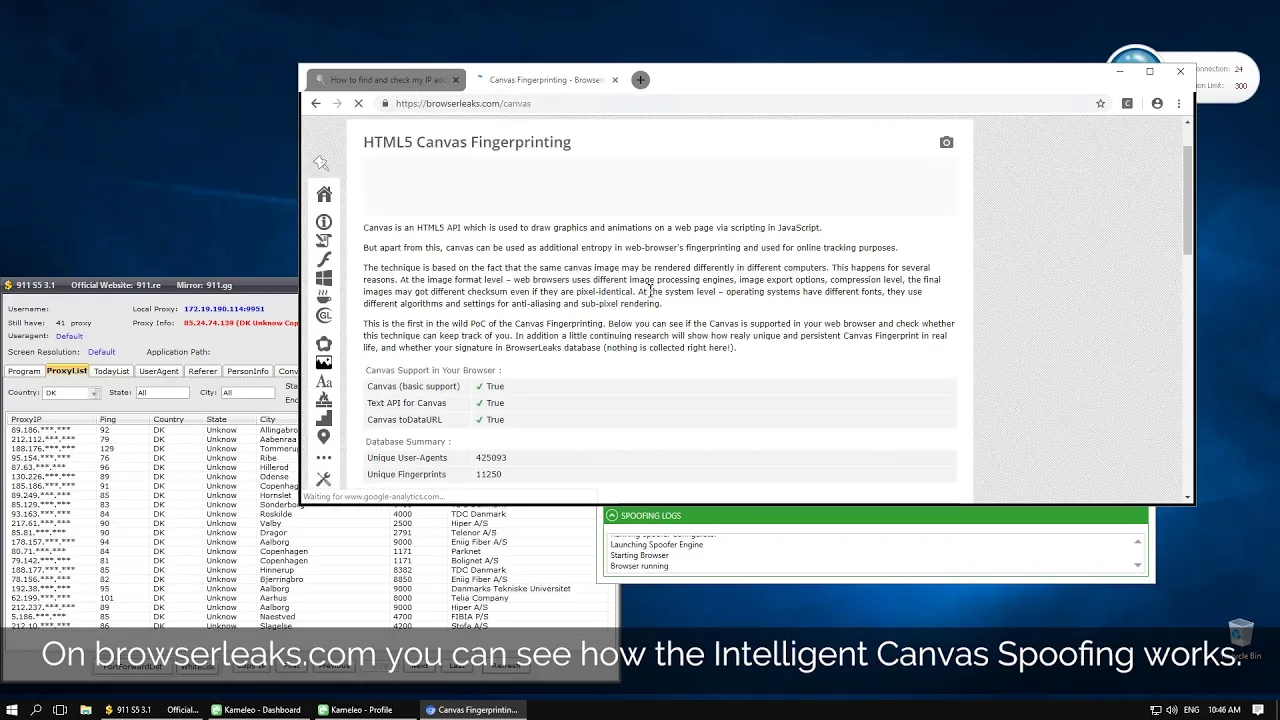The height and width of the screenshot is (720, 1280).
Task: Open the geolocation pin icon in sidebar
Action: coord(324,437)
